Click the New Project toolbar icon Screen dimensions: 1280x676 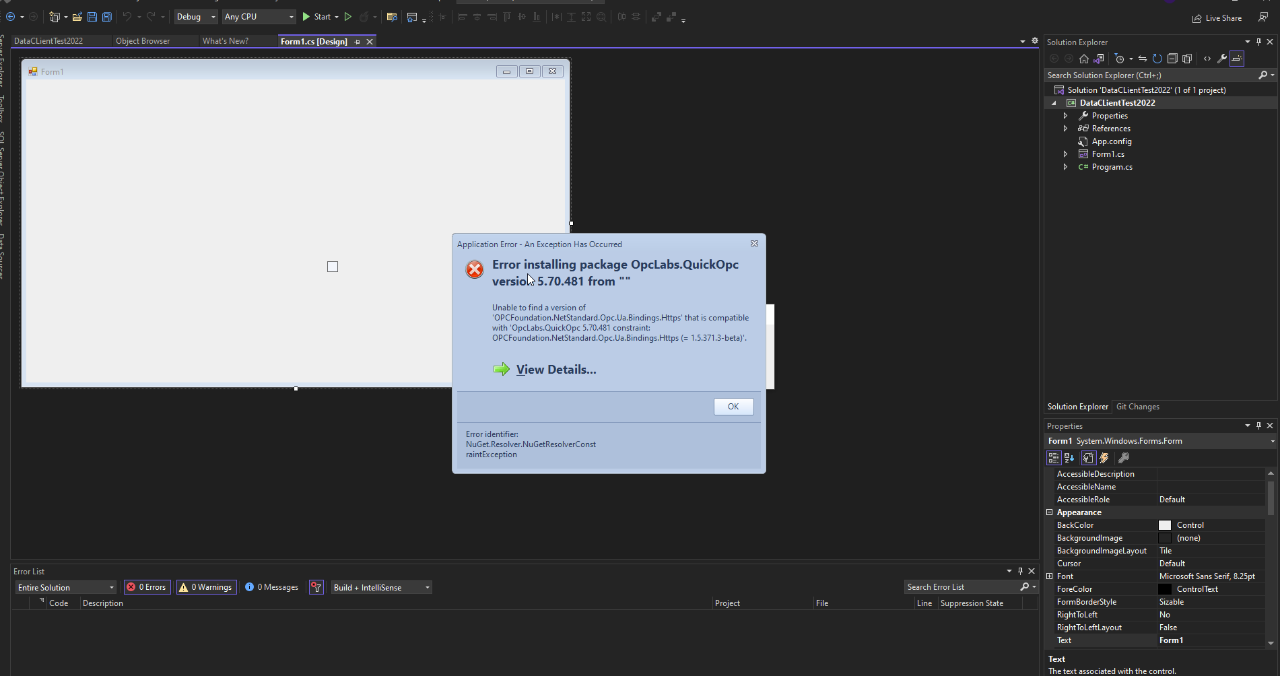pos(54,17)
